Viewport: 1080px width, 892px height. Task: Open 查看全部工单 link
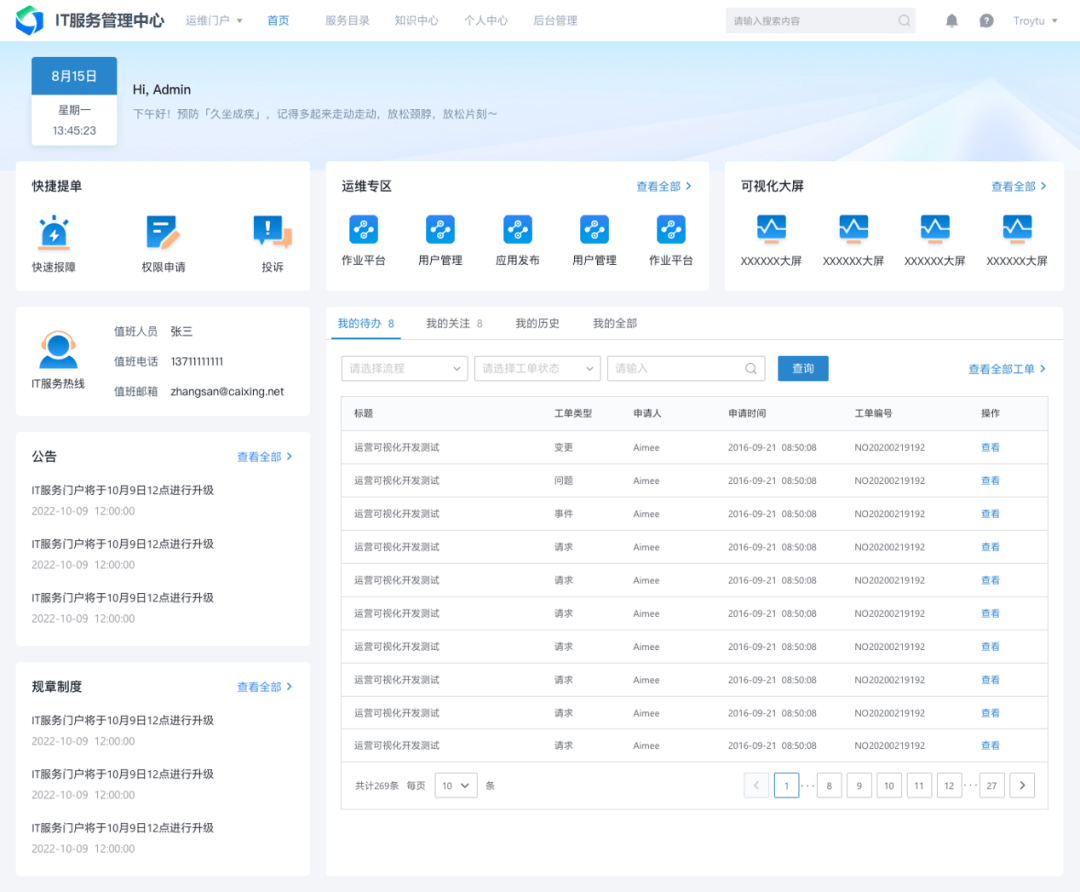1007,369
